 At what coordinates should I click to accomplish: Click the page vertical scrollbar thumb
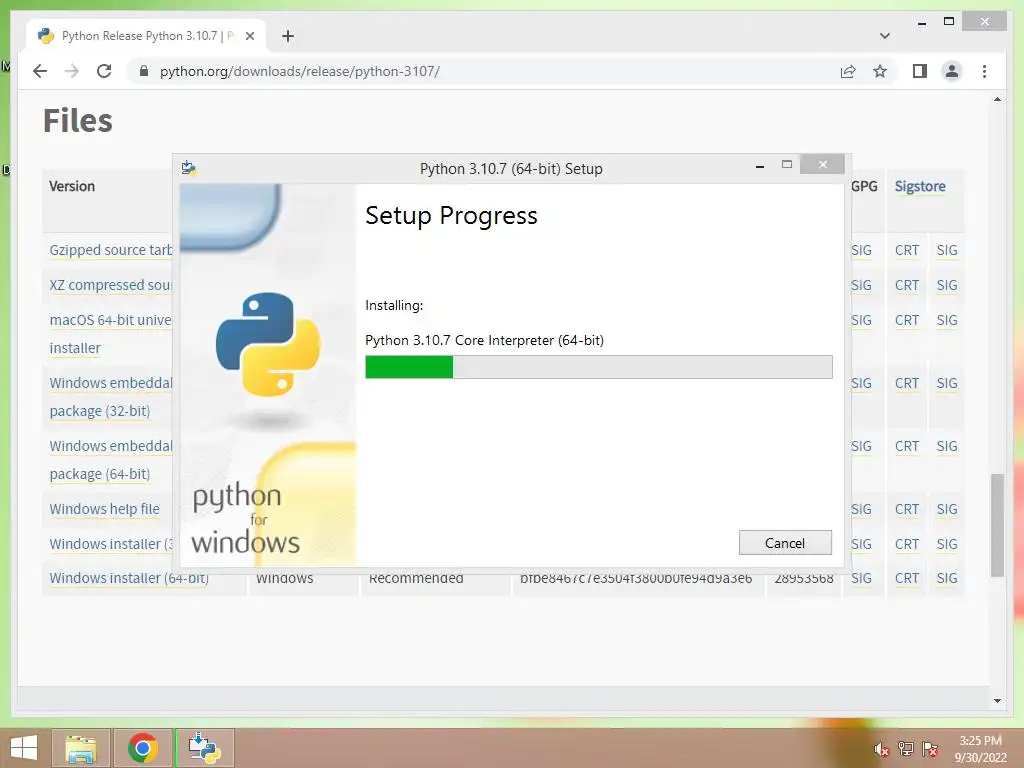pos(997,525)
